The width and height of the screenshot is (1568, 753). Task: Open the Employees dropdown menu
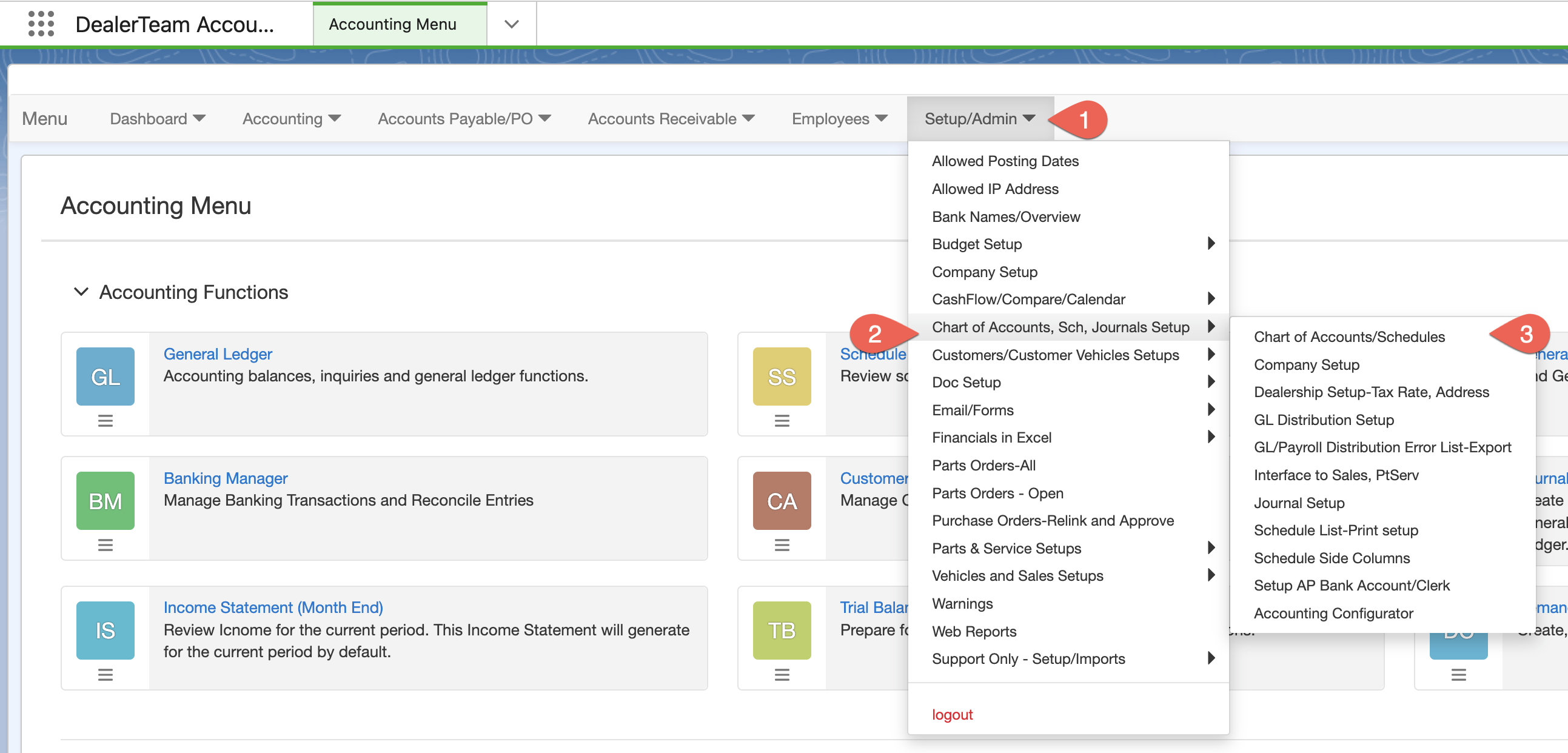click(x=839, y=119)
